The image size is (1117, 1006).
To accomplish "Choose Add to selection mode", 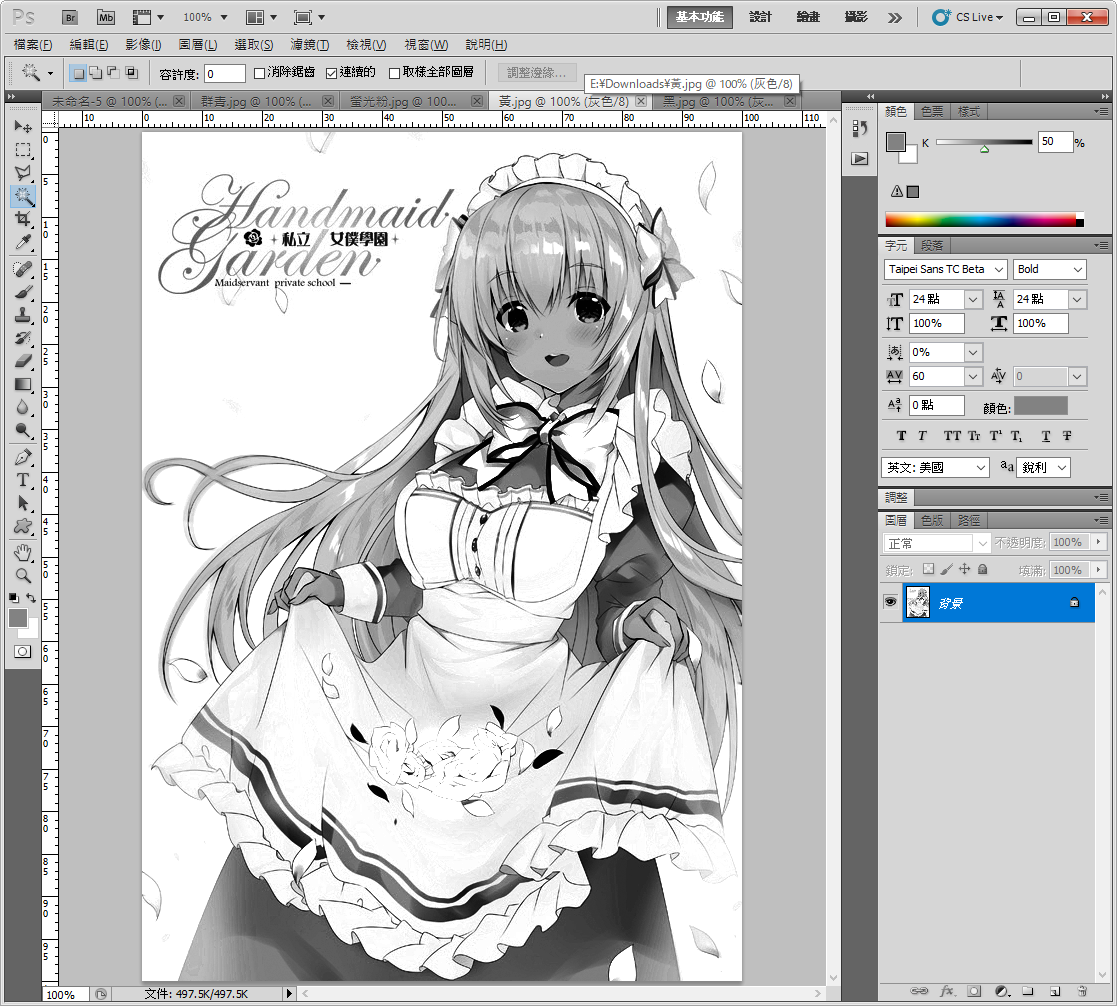I will click(x=95, y=73).
